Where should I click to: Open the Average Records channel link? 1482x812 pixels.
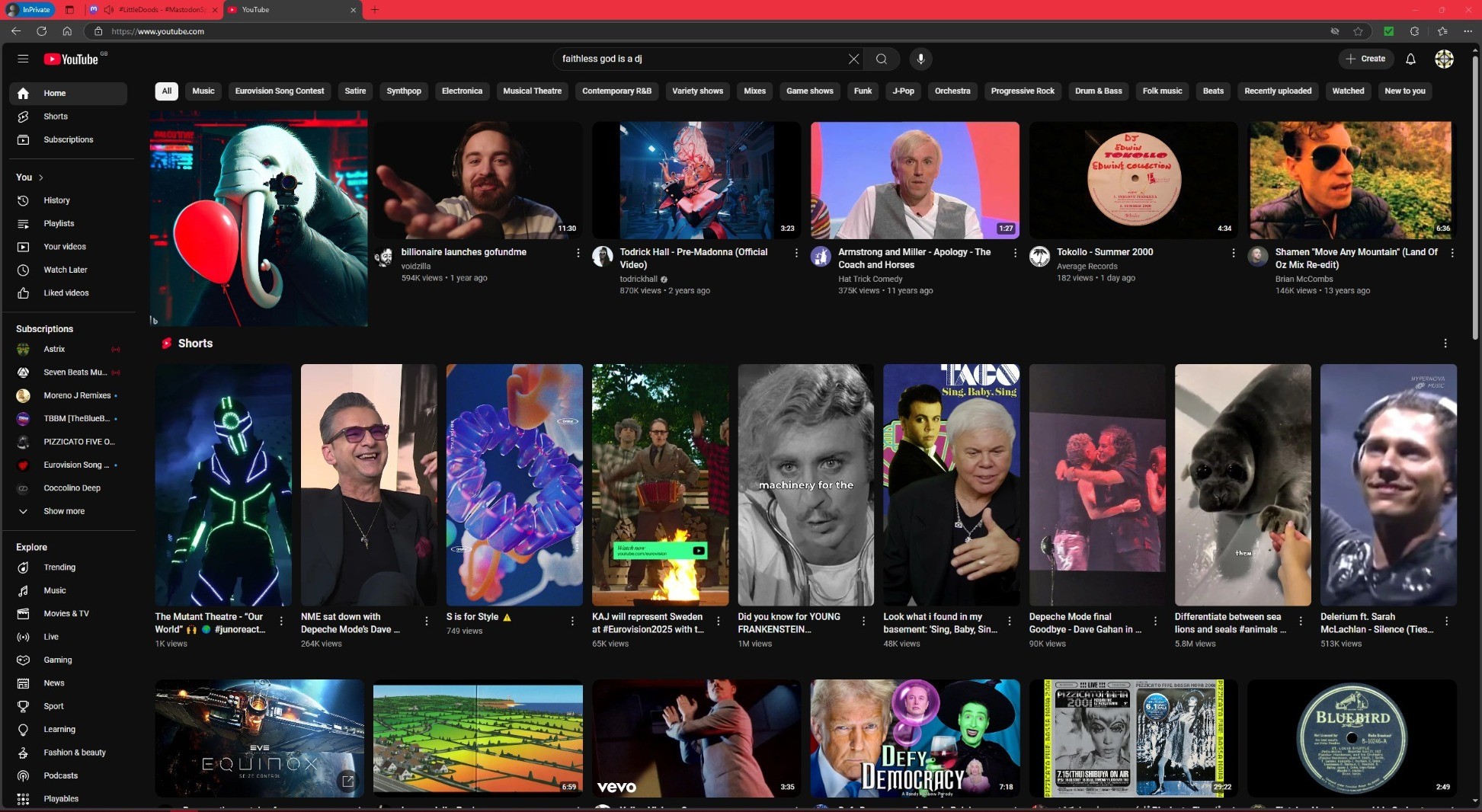pyautogui.click(x=1087, y=266)
